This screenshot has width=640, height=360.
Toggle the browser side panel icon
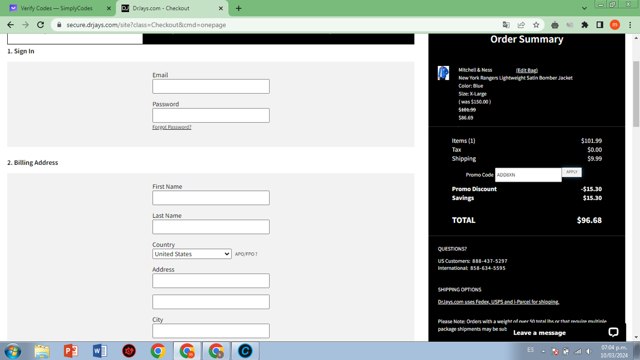point(600,25)
